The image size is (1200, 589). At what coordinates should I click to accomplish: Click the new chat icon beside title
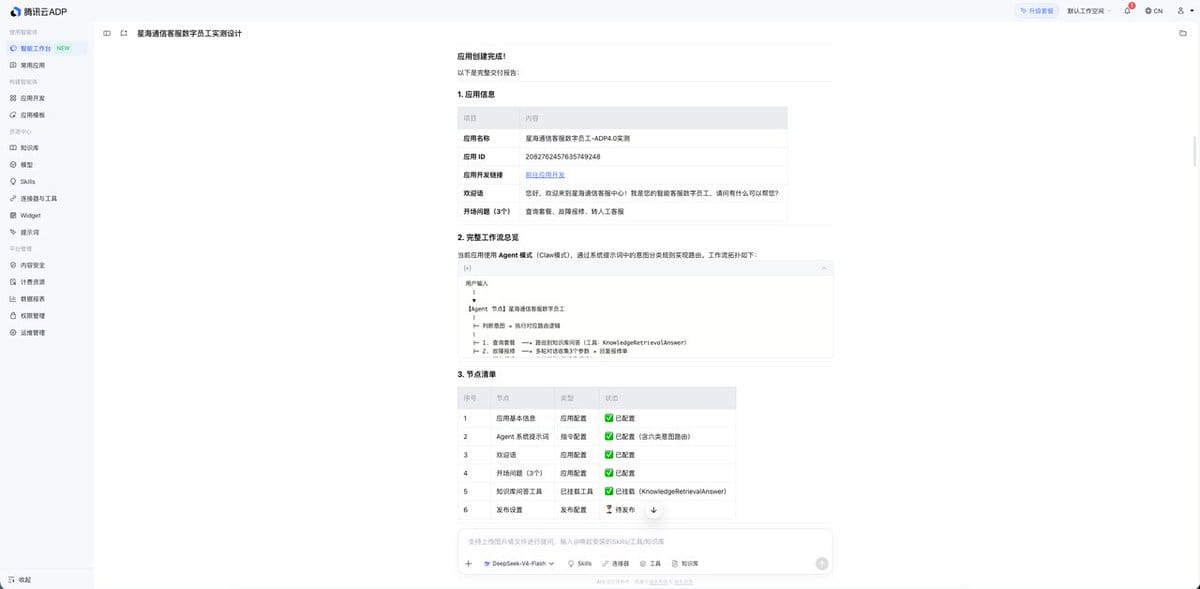coord(124,33)
